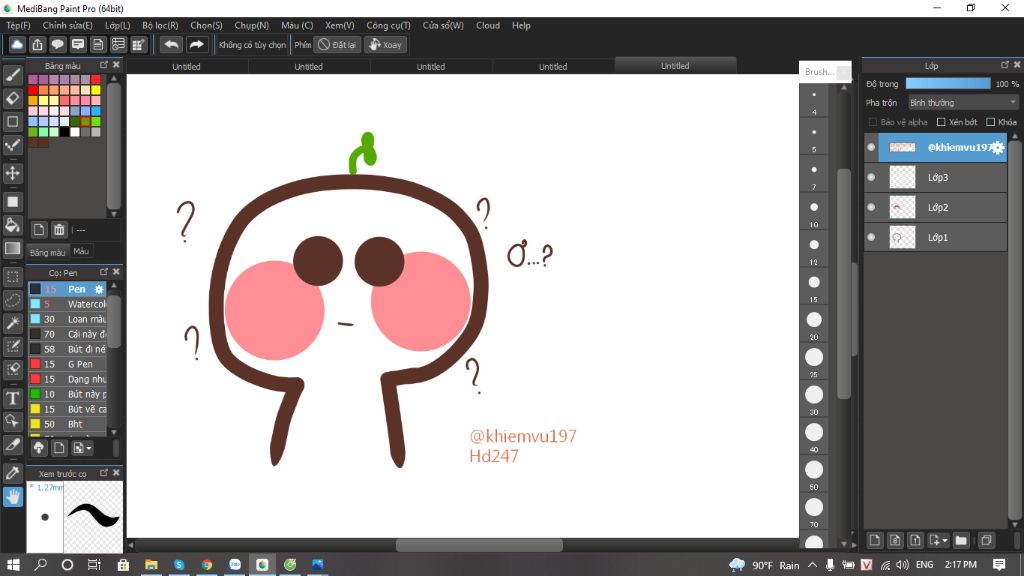
Task: Click the Độ trong opacity slider
Action: [947, 84]
